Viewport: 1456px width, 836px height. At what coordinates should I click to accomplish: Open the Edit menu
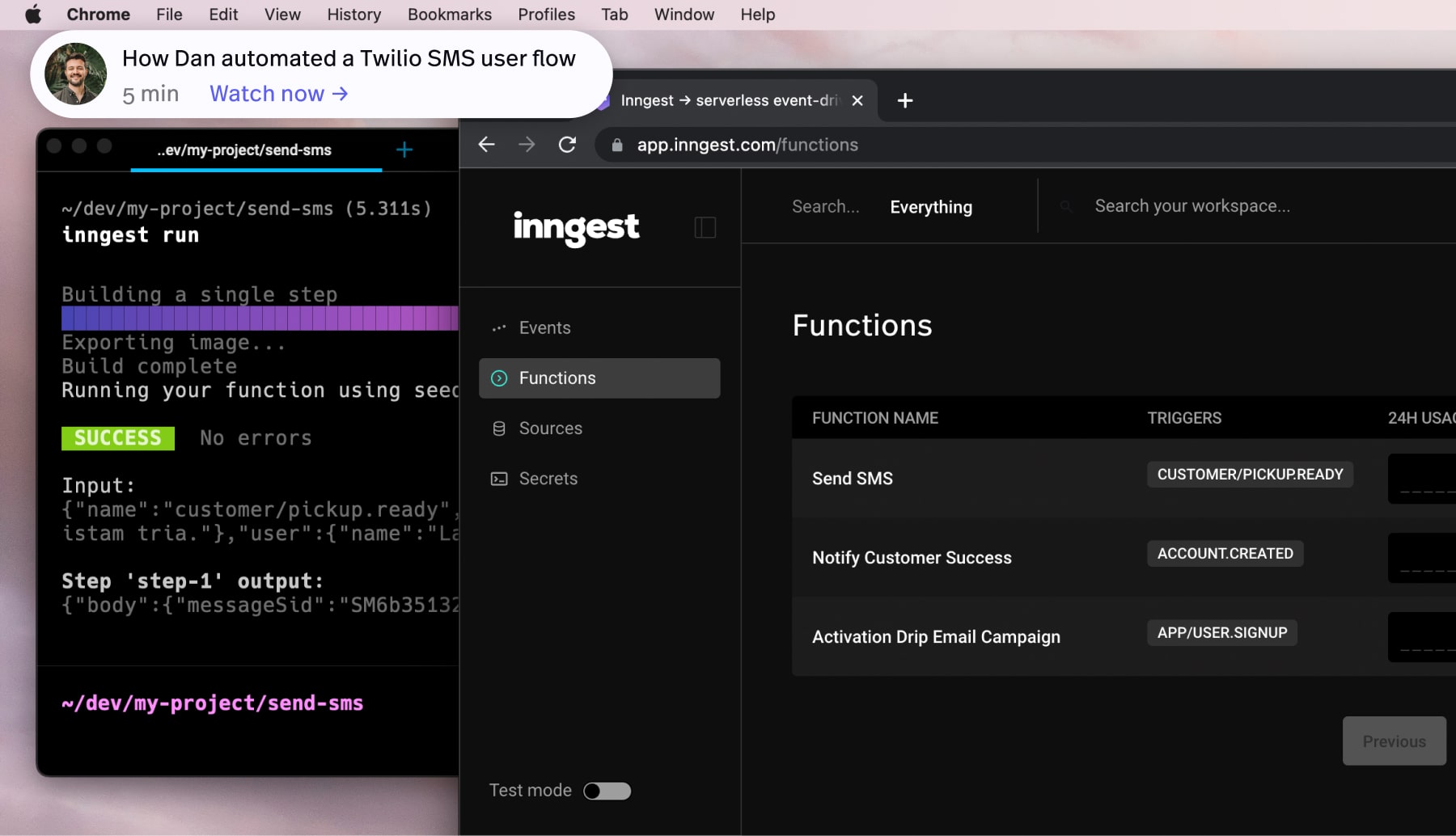[223, 15]
